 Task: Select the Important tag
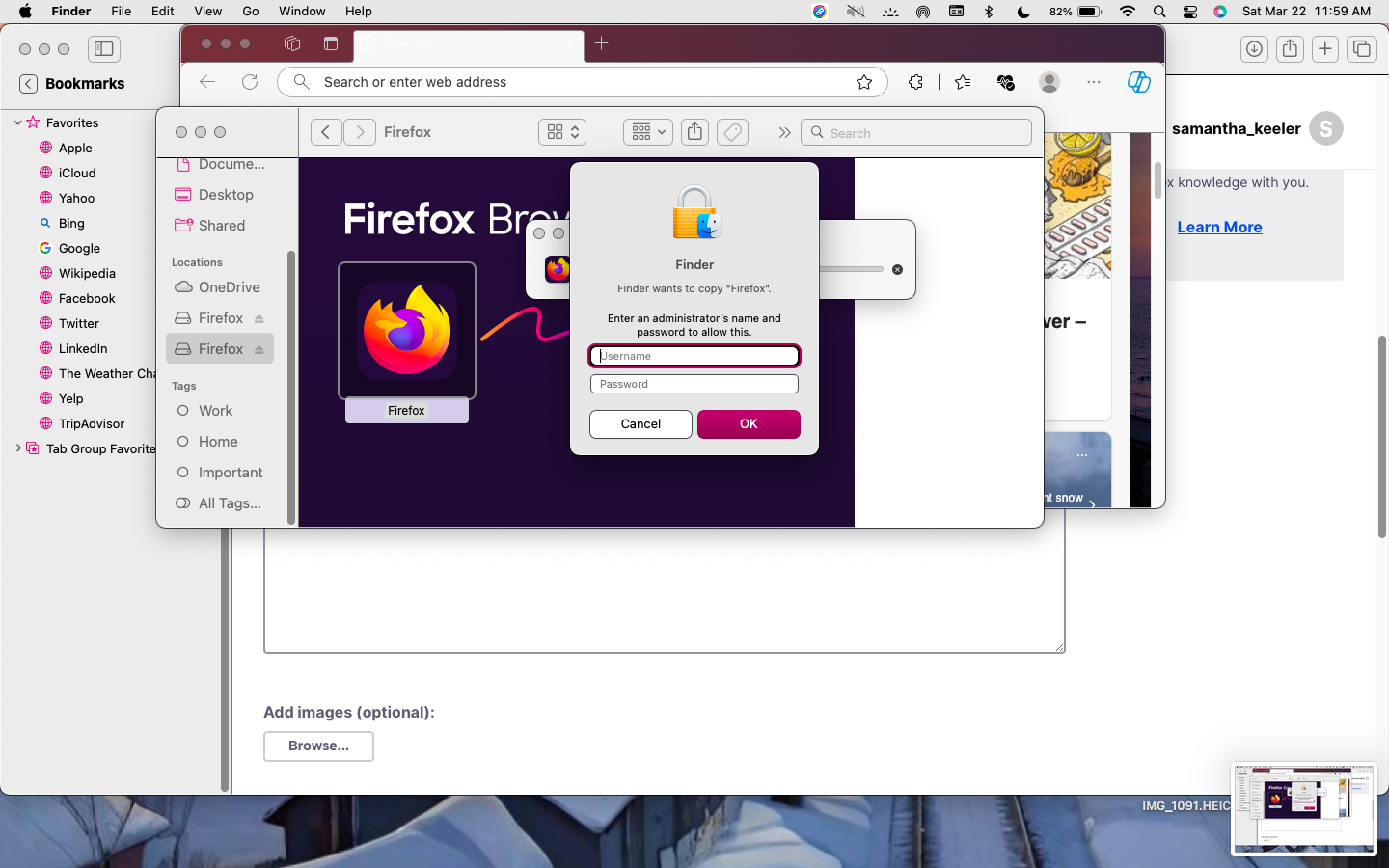(x=219, y=473)
